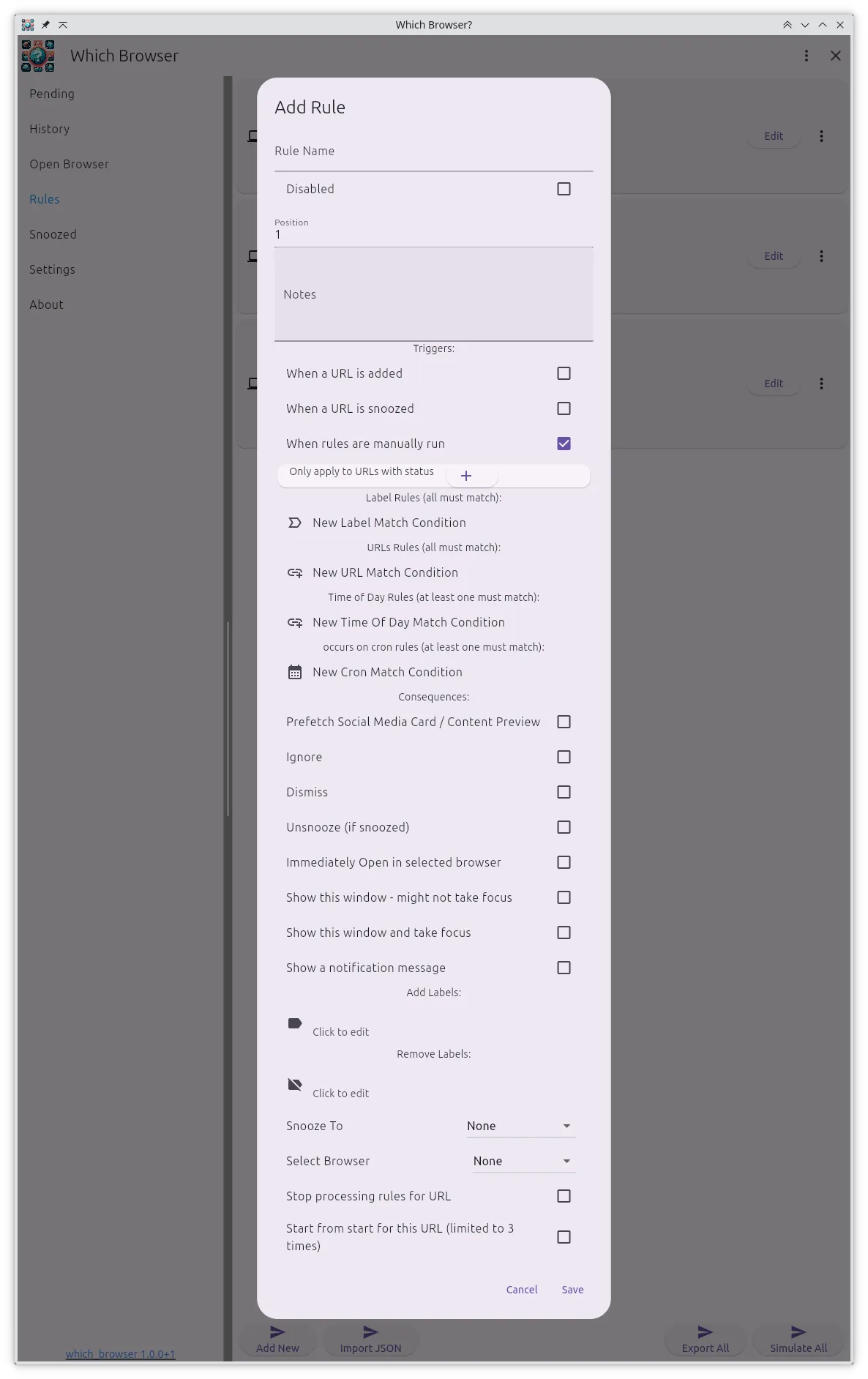Viewport: 868px width, 1379px height.
Task: Open the which_browser 1.0.0+1 version link
Action: (x=121, y=1354)
